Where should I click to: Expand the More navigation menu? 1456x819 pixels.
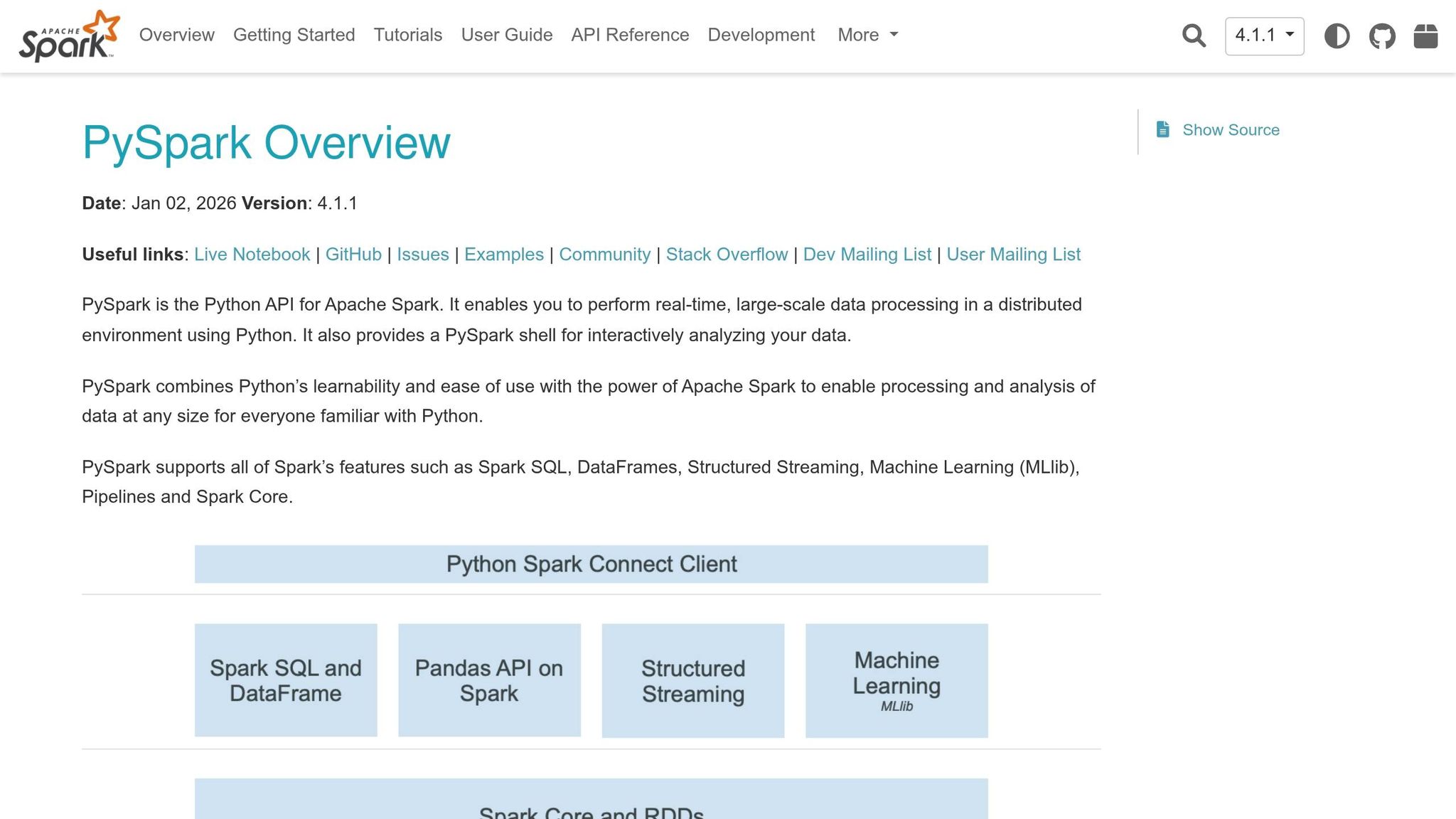[867, 35]
